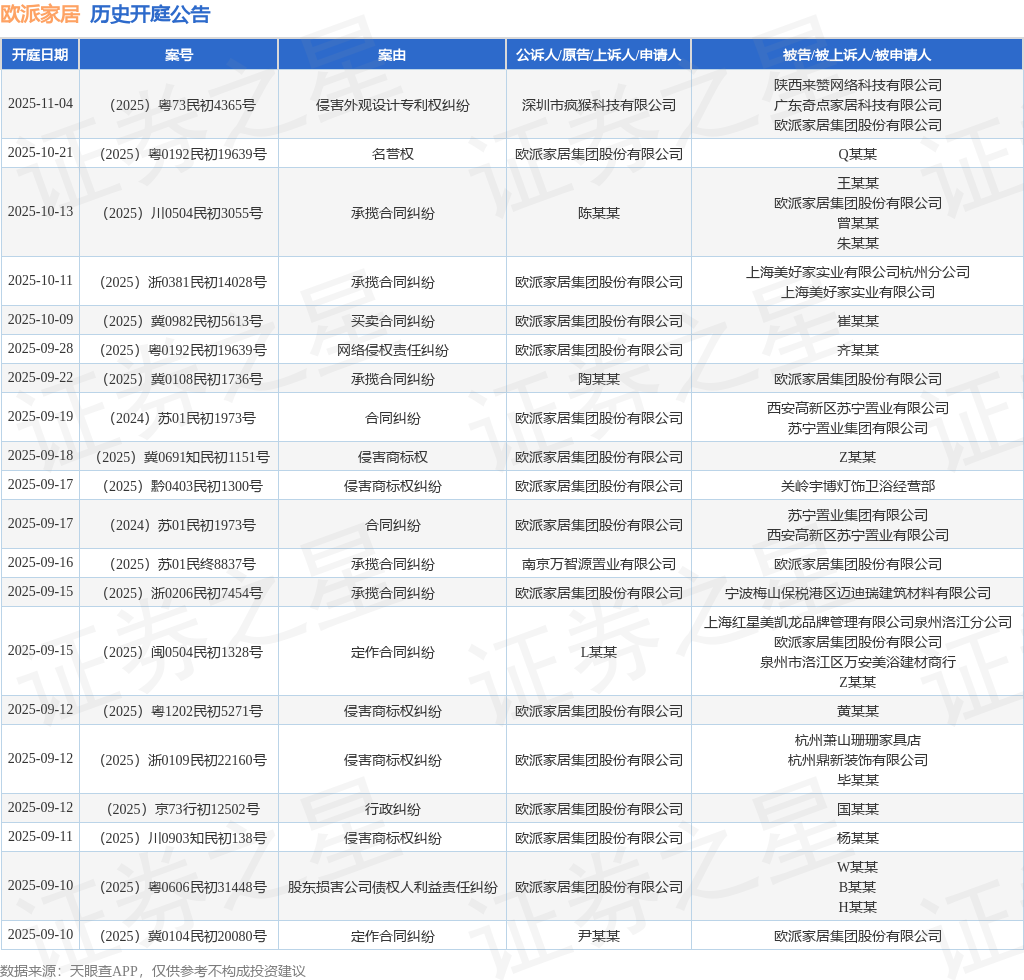Click plaintiff 南京万智源置业有限公司
Screen dimensions: 1024x980
coord(598,564)
